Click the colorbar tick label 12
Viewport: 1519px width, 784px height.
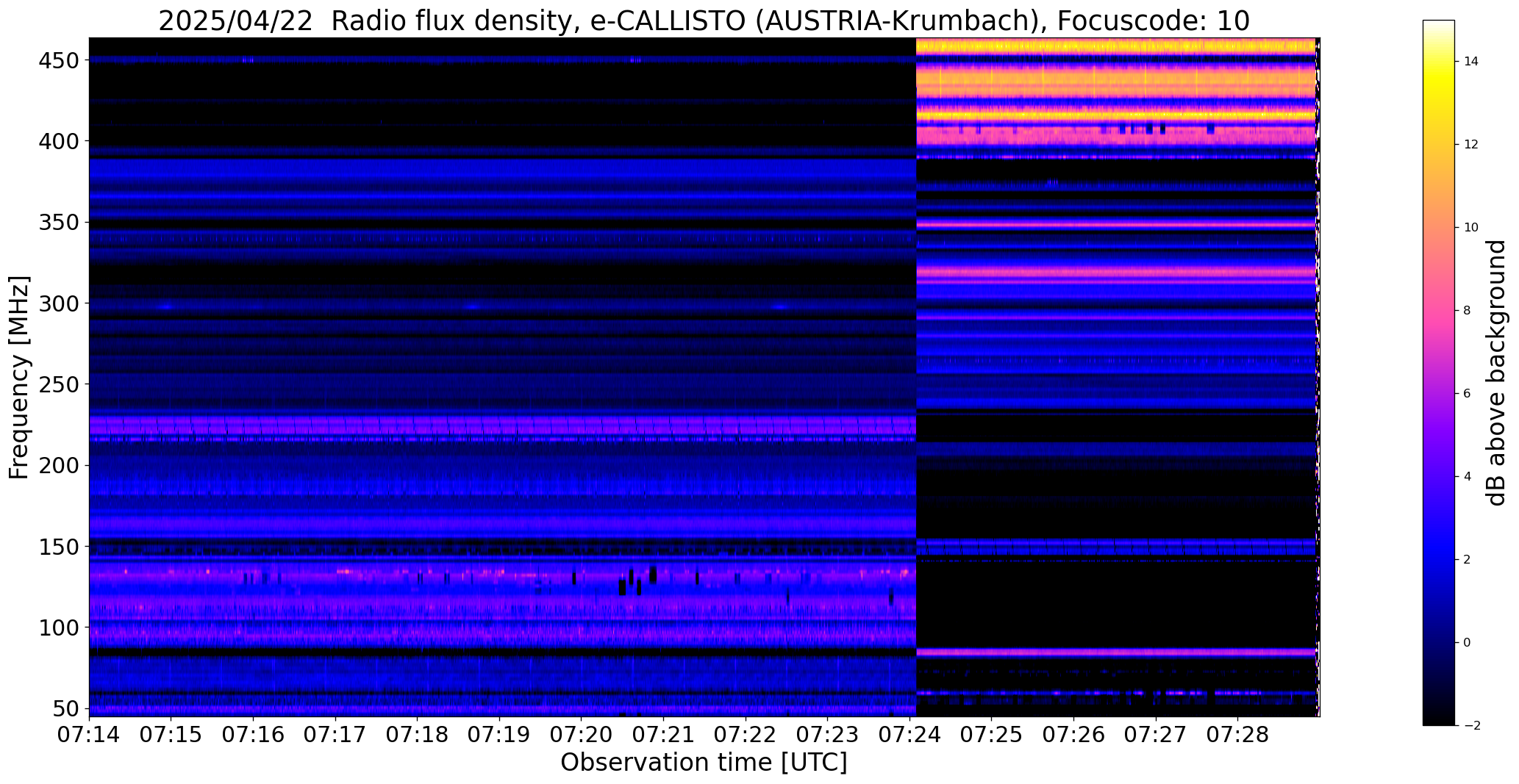1471,145
